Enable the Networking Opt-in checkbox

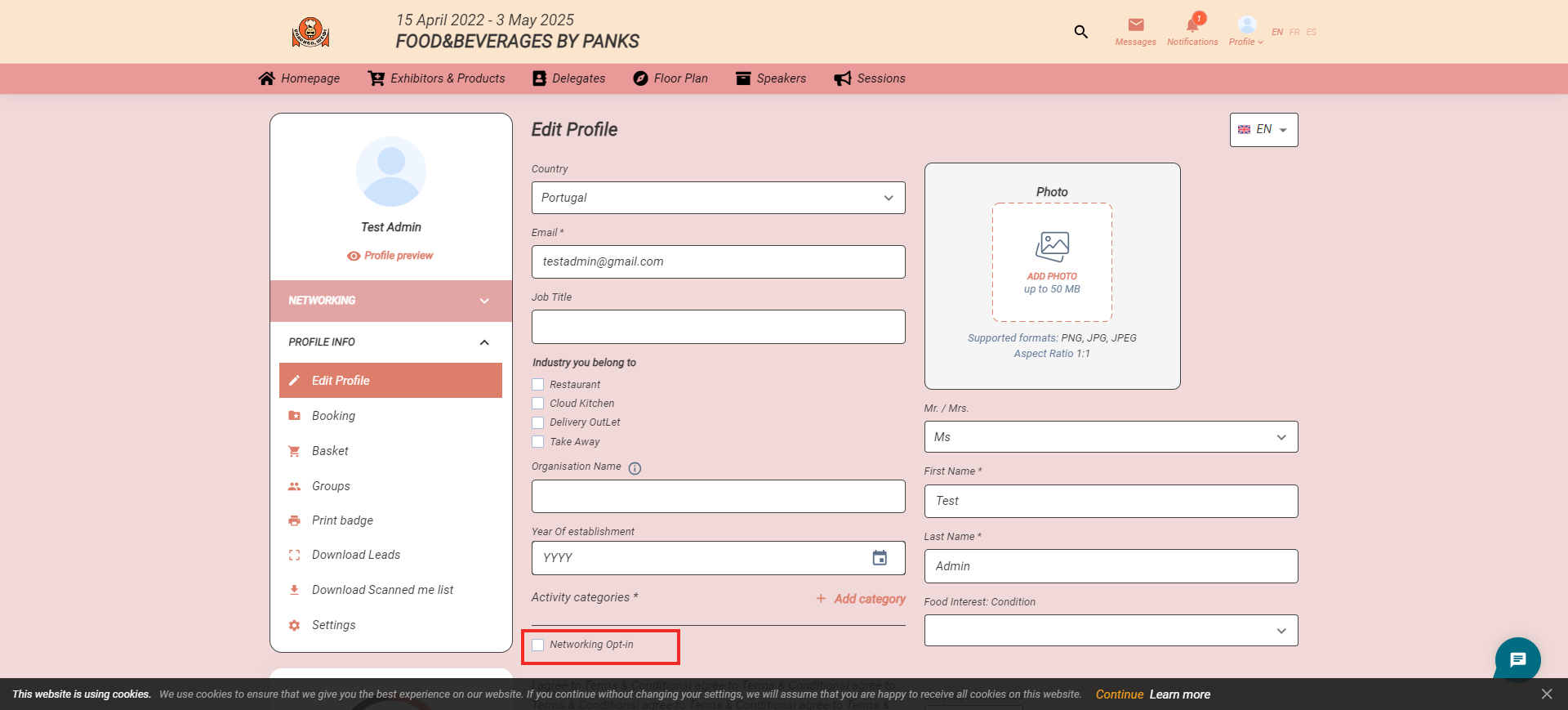(537, 645)
